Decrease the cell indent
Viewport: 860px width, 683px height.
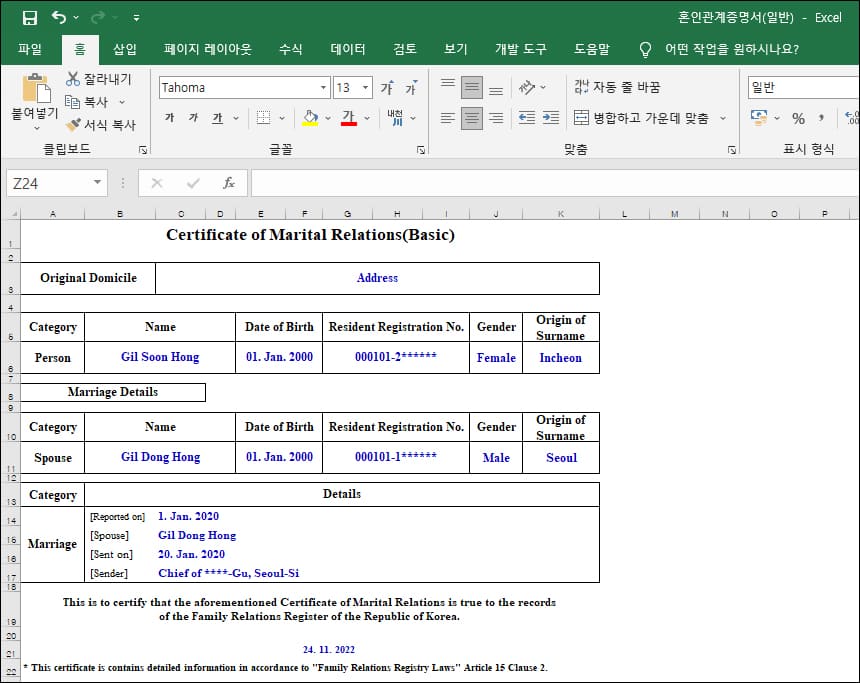pos(527,118)
